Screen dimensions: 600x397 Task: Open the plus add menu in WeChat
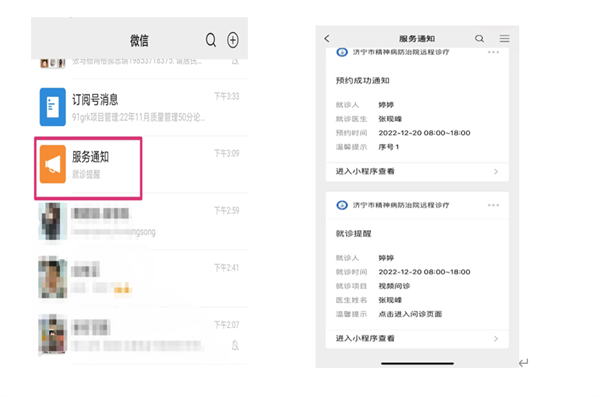click(x=233, y=40)
